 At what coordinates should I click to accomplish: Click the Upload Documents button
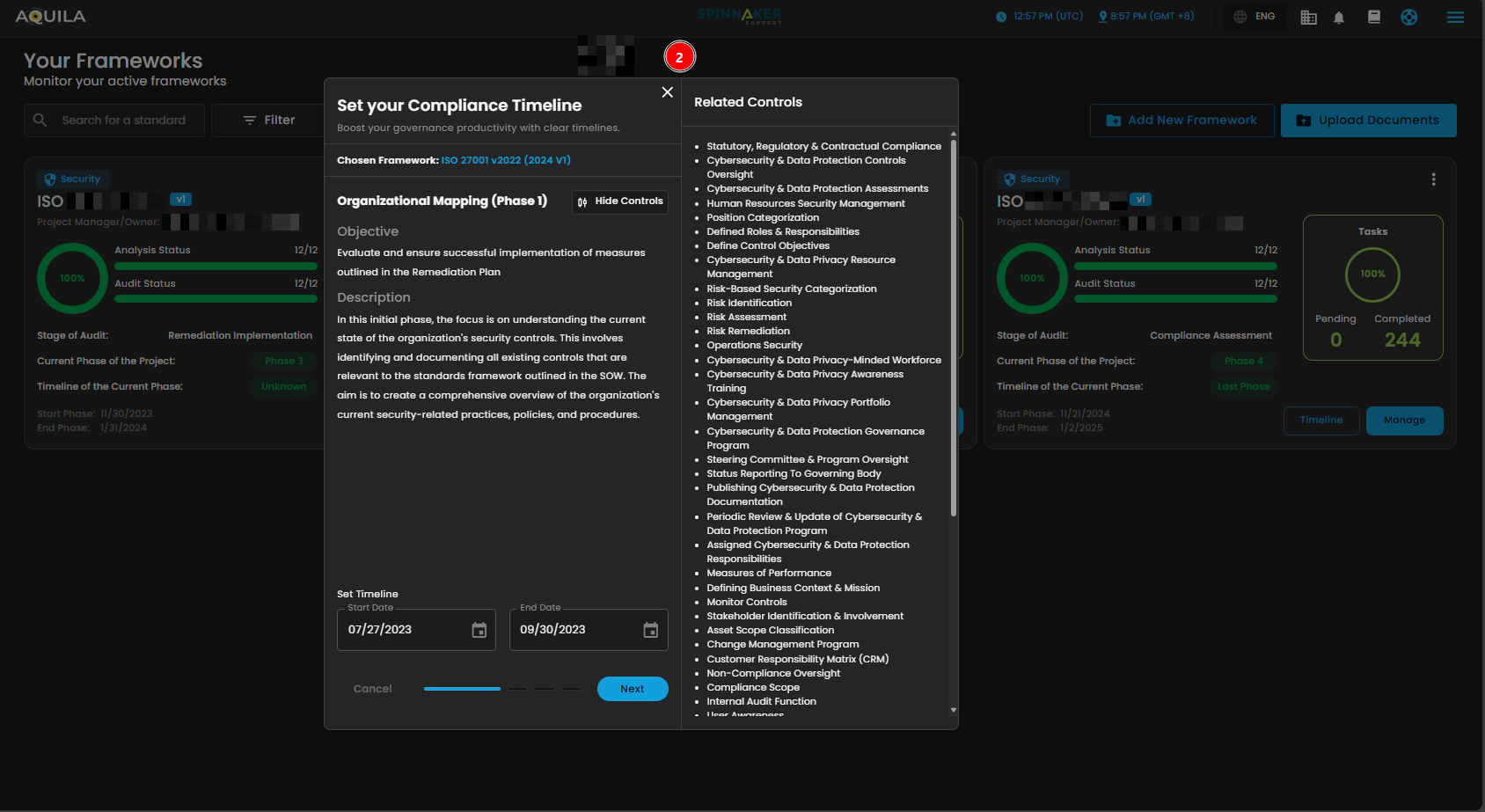coord(1368,121)
